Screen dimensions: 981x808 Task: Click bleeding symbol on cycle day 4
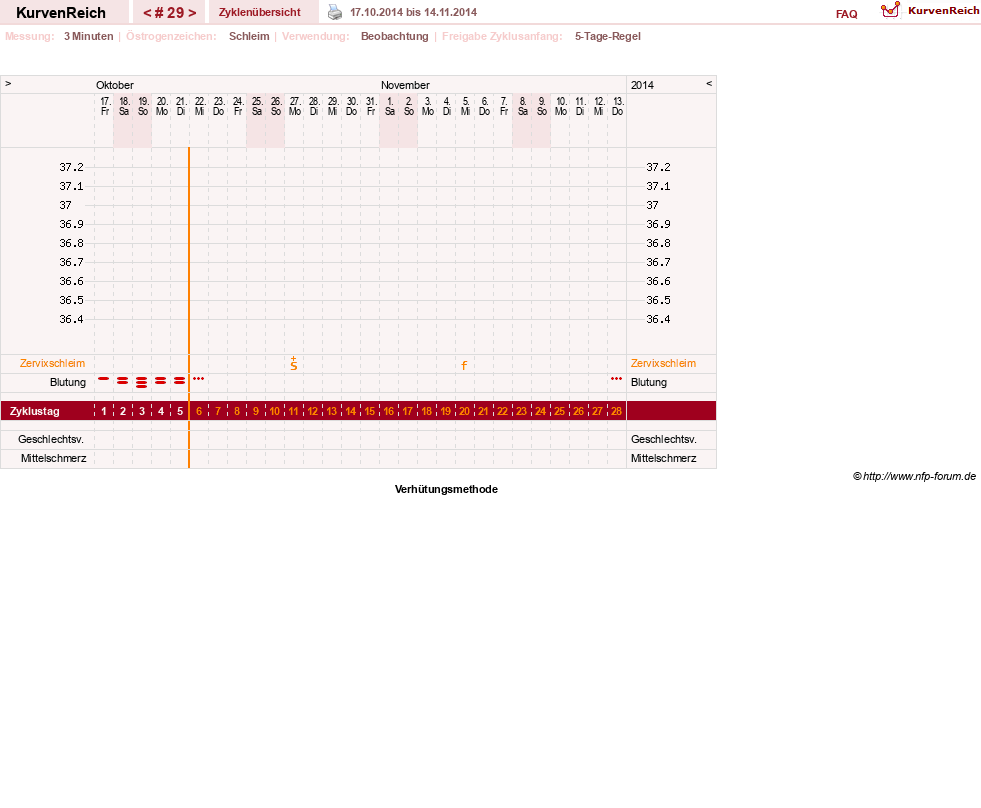click(x=161, y=381)
